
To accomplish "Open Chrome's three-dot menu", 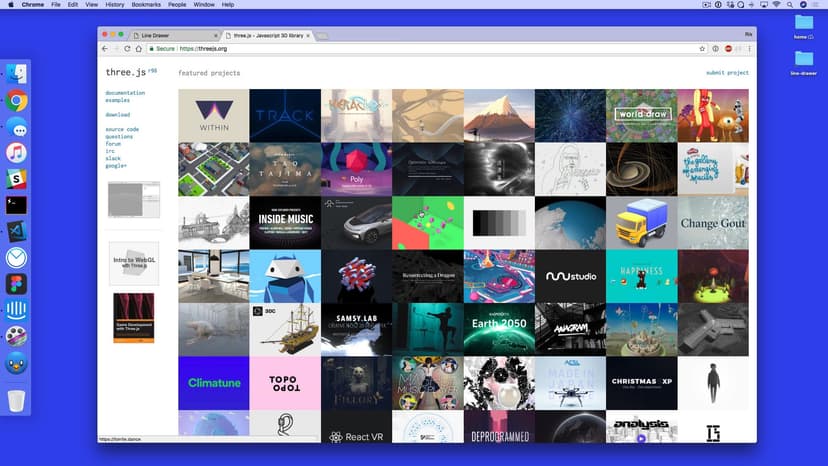I will click(749, 48).
